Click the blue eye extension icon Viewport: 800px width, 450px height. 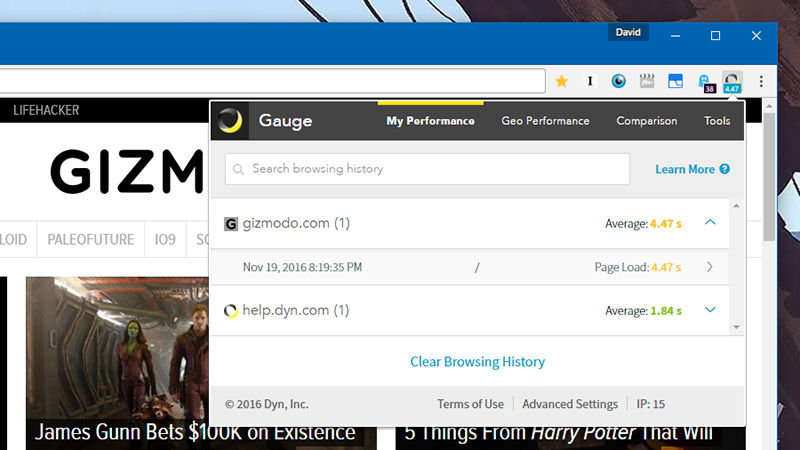618,81
